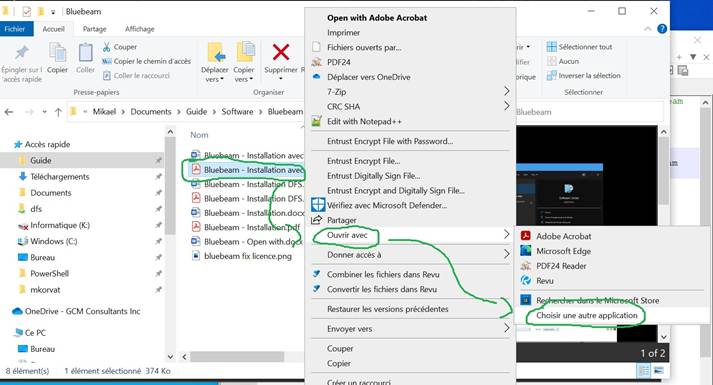Expand the Ouvrir avec submenu arrow

tap(507, 235)
